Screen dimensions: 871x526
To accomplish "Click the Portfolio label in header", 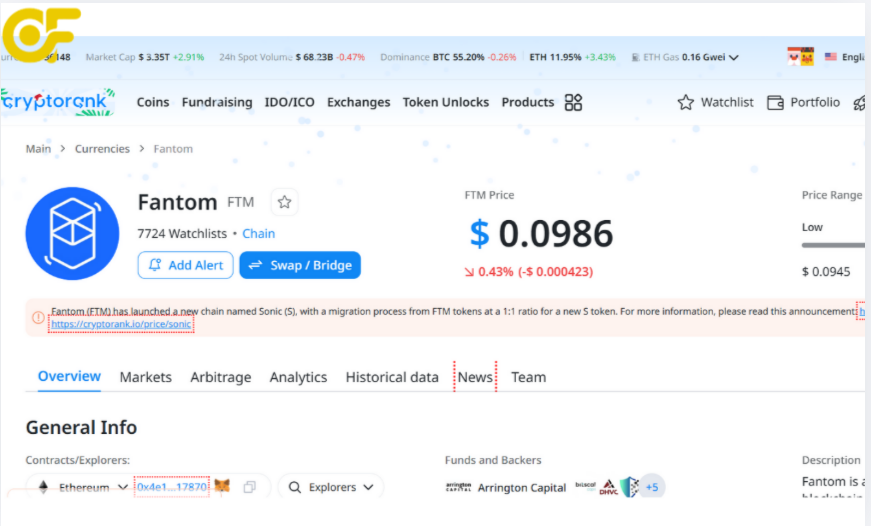I will click(815, 102).
